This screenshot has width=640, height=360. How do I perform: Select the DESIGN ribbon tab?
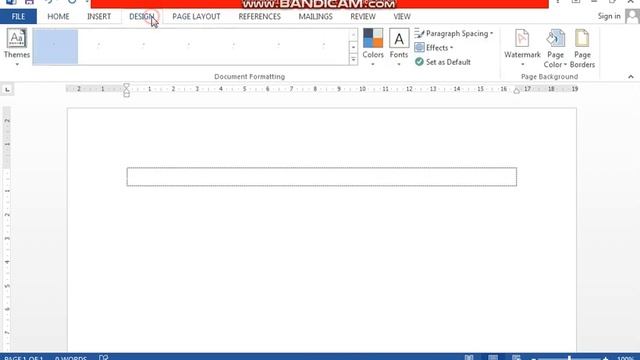click(142, 16)
